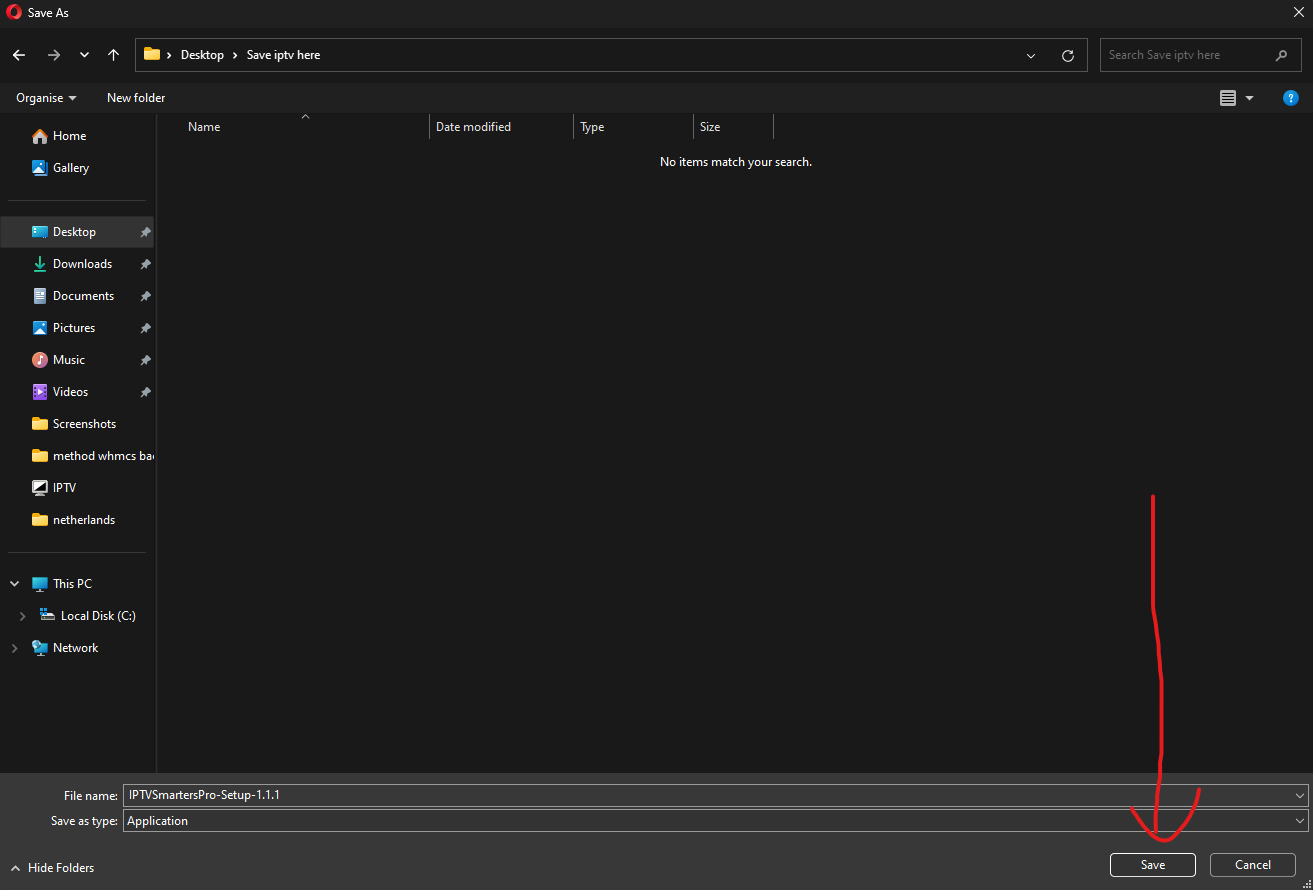Open the Gallery sidebar item

(x=70, y=168)
